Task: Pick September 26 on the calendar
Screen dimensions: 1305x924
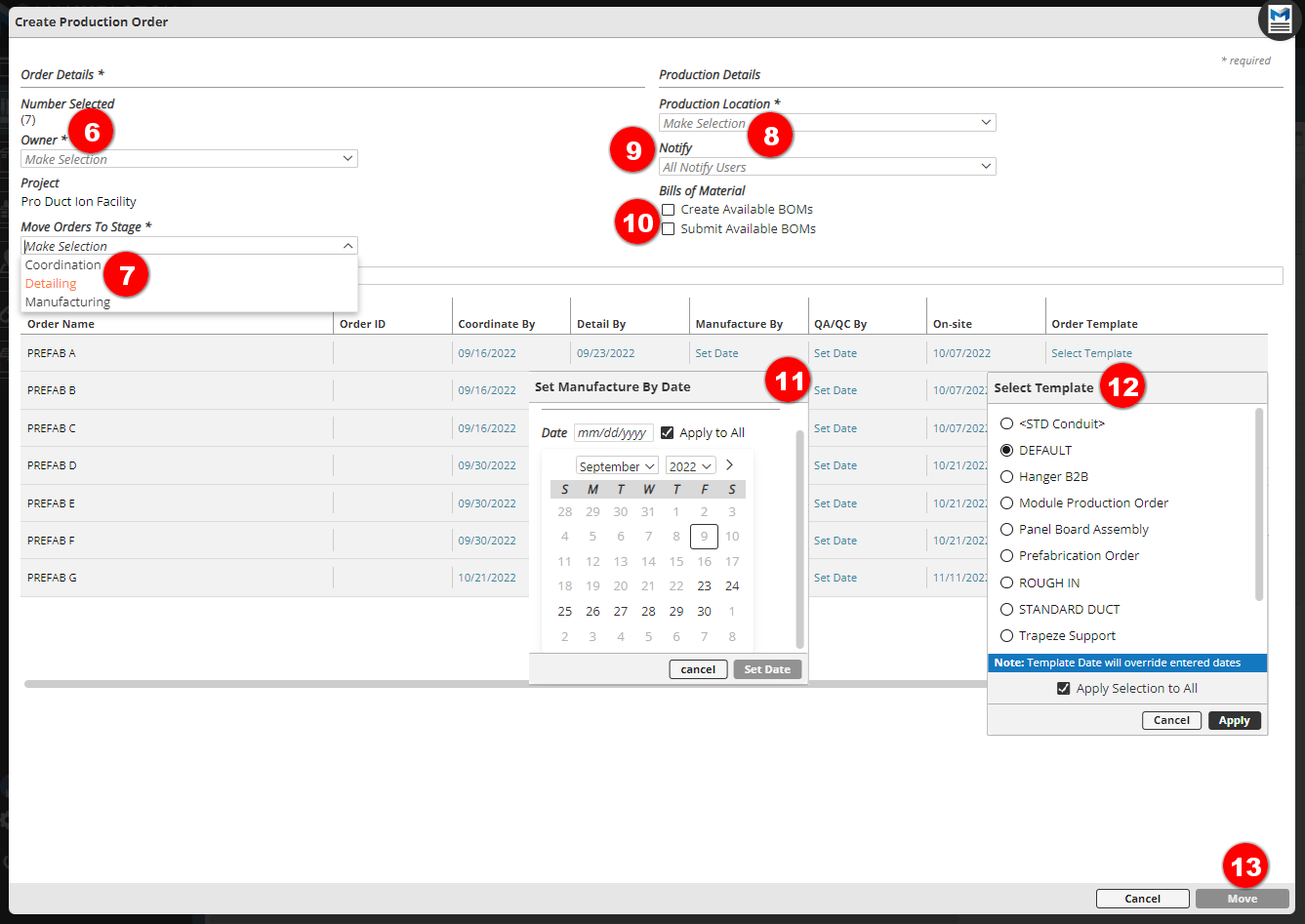Action: tap(592, 612)
